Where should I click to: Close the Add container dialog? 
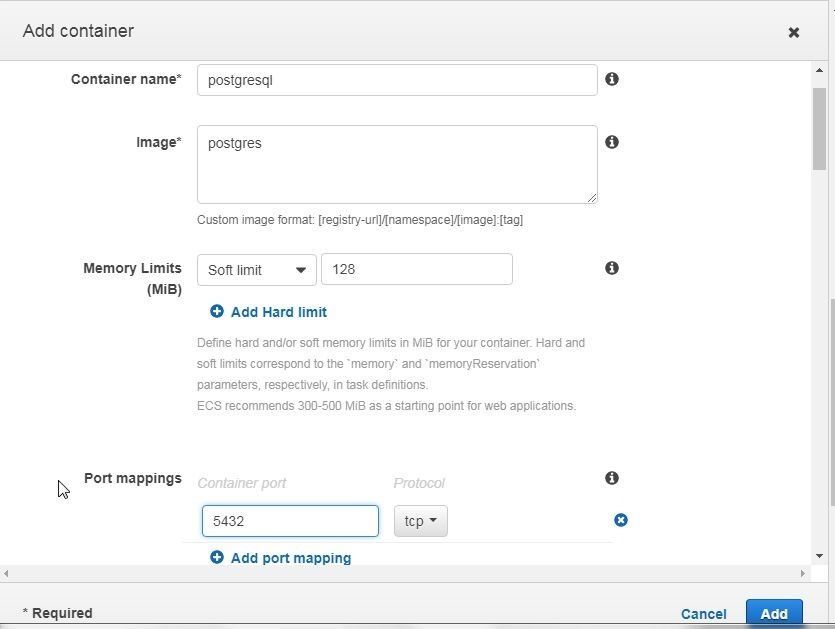pyautogui.click(x=793, y=32)
